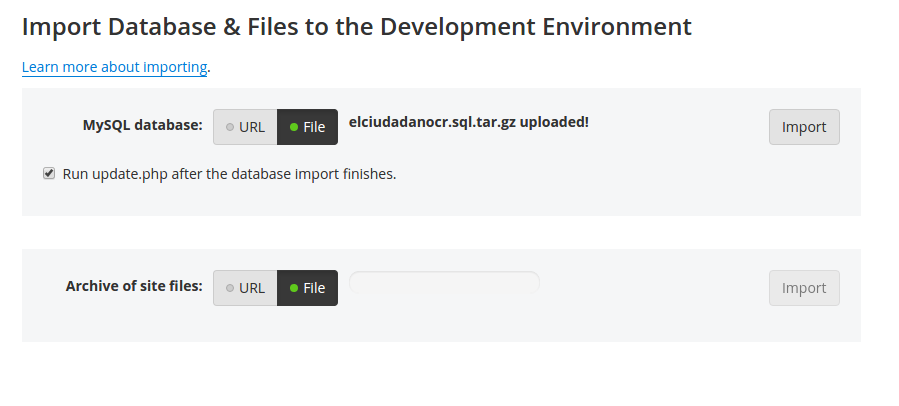Click the "MySQL database:" label
Viewport: 899px width, 406px height.
142,126
